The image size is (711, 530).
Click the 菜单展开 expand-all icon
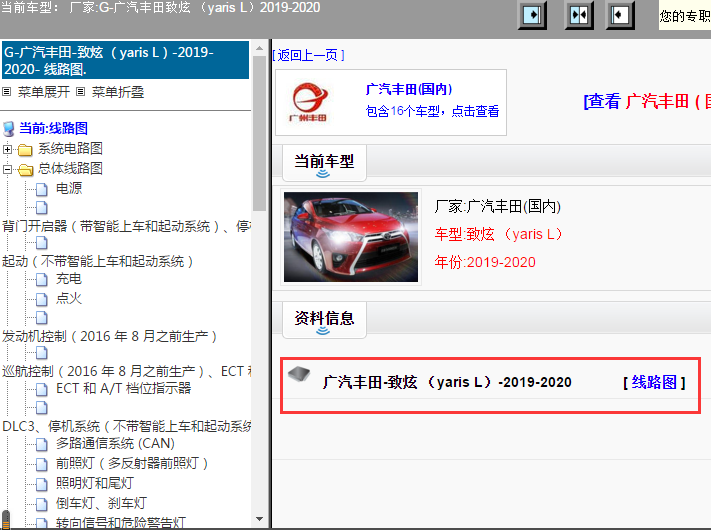[6, 92]
